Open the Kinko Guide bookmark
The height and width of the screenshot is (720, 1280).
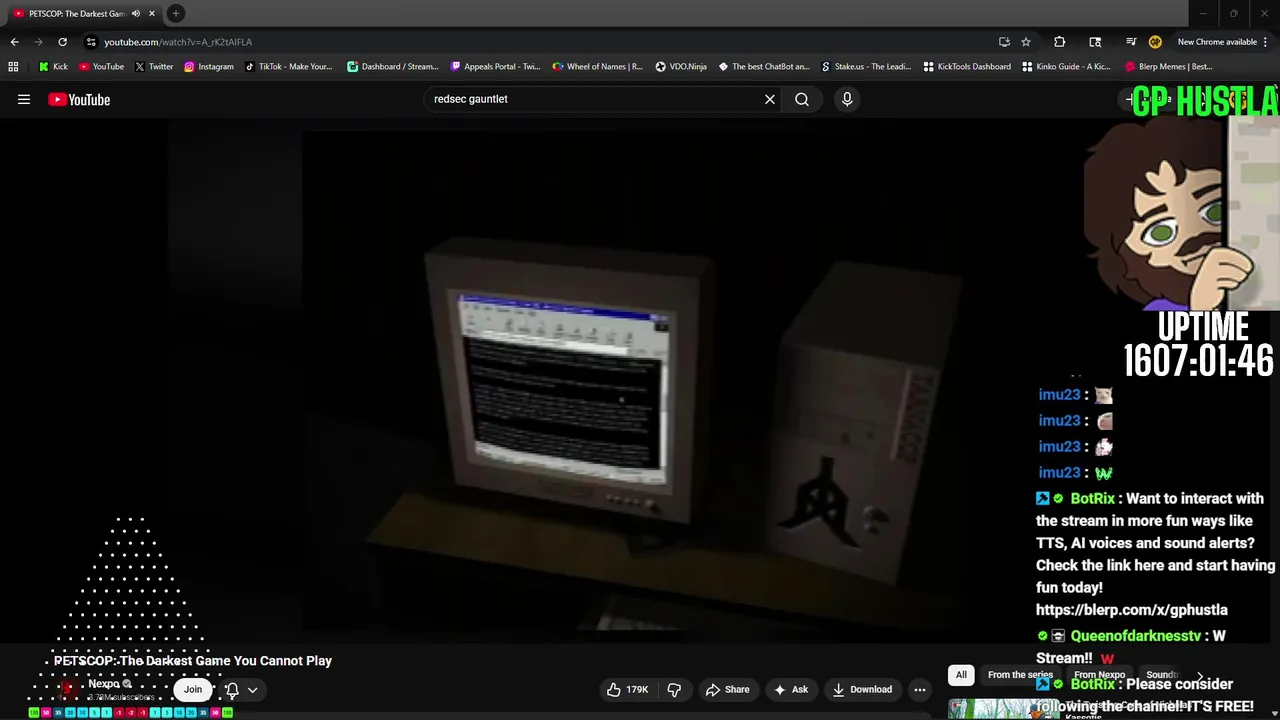pyautogui.click(x=1068, y=67)
